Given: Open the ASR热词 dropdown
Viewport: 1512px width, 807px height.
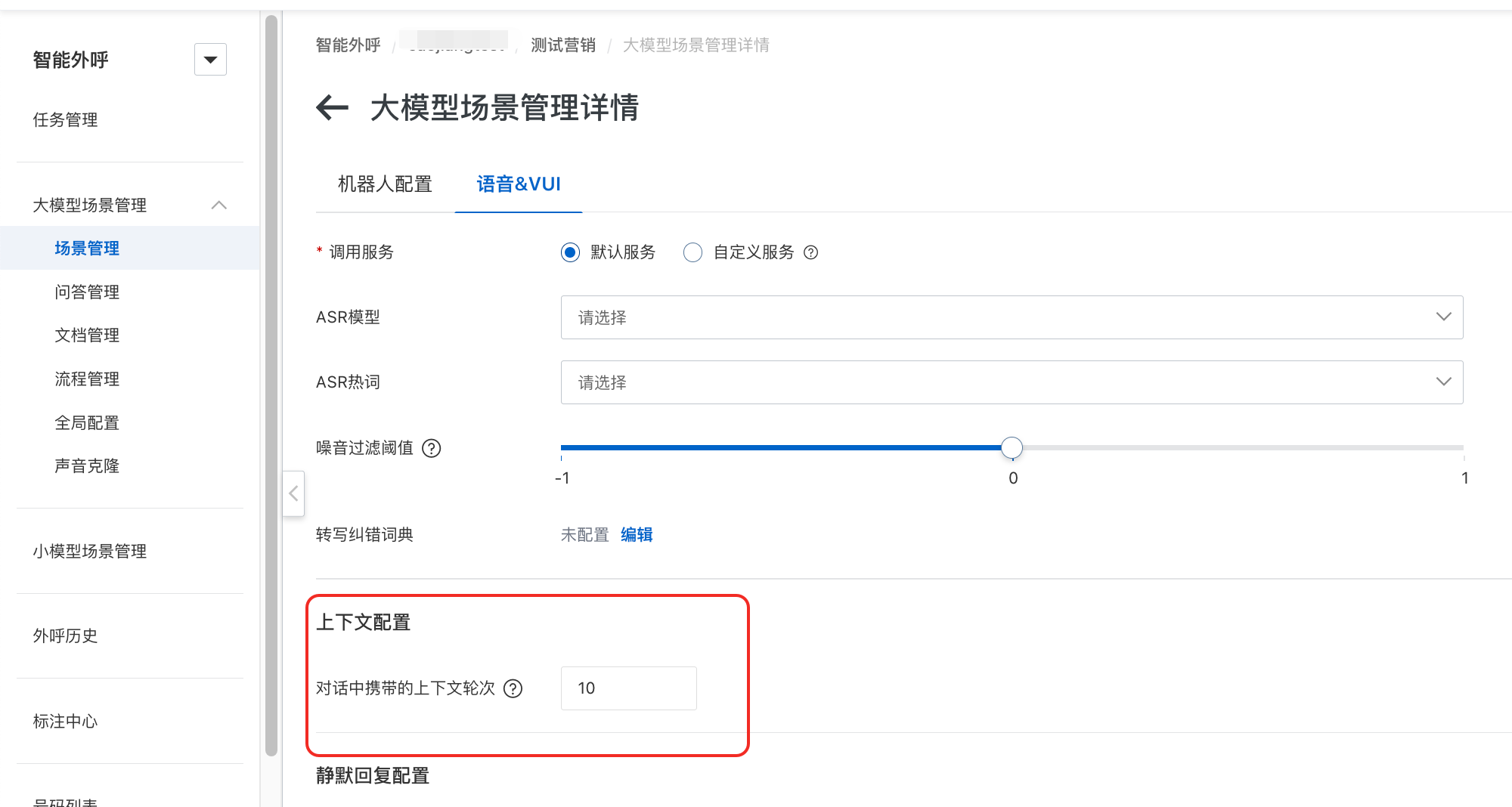Looking at the screenshot, I should click(1012, 382).
